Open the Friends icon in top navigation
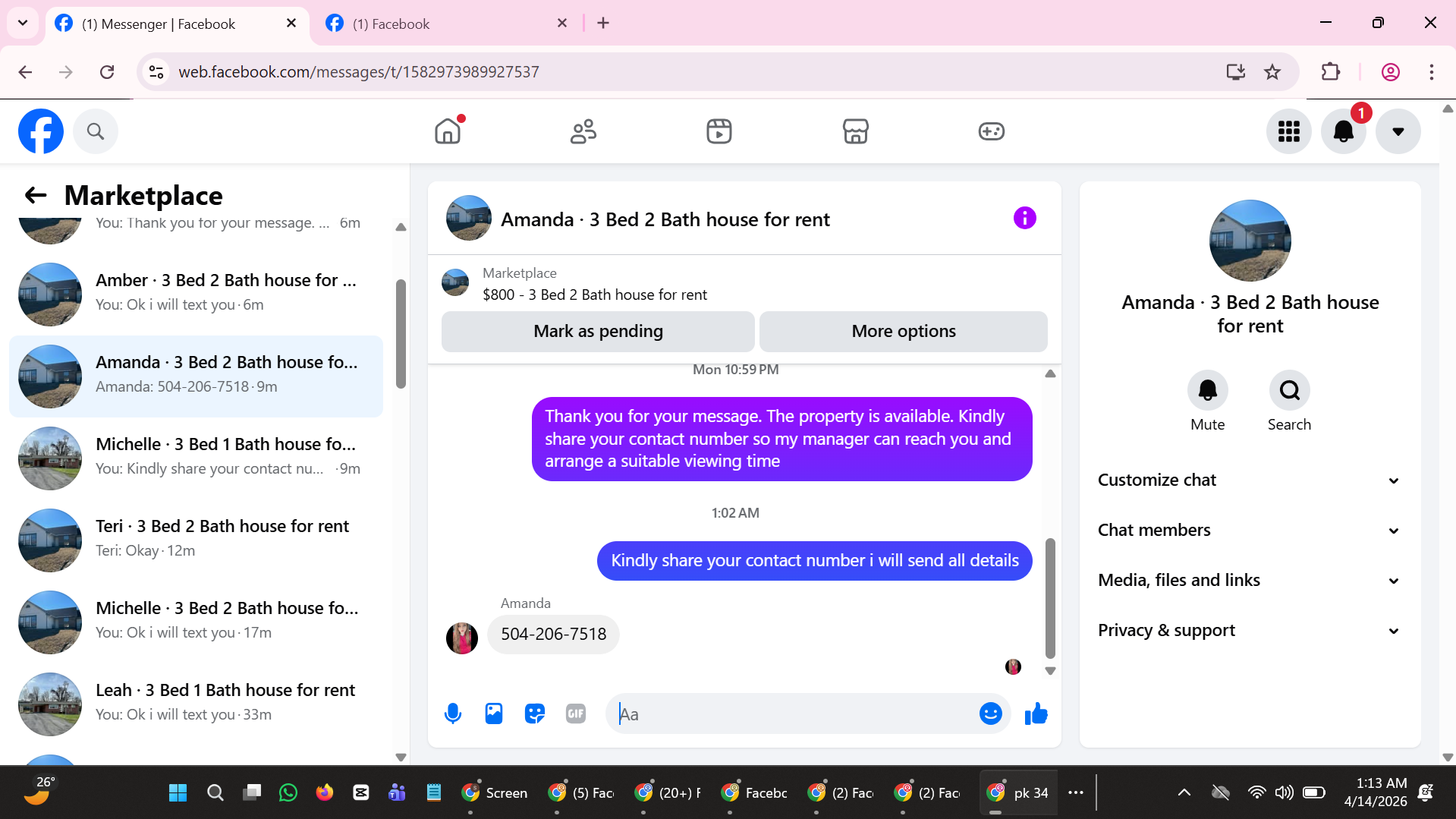The height and width of the screenshot is (819, 1456). (583, 131)
